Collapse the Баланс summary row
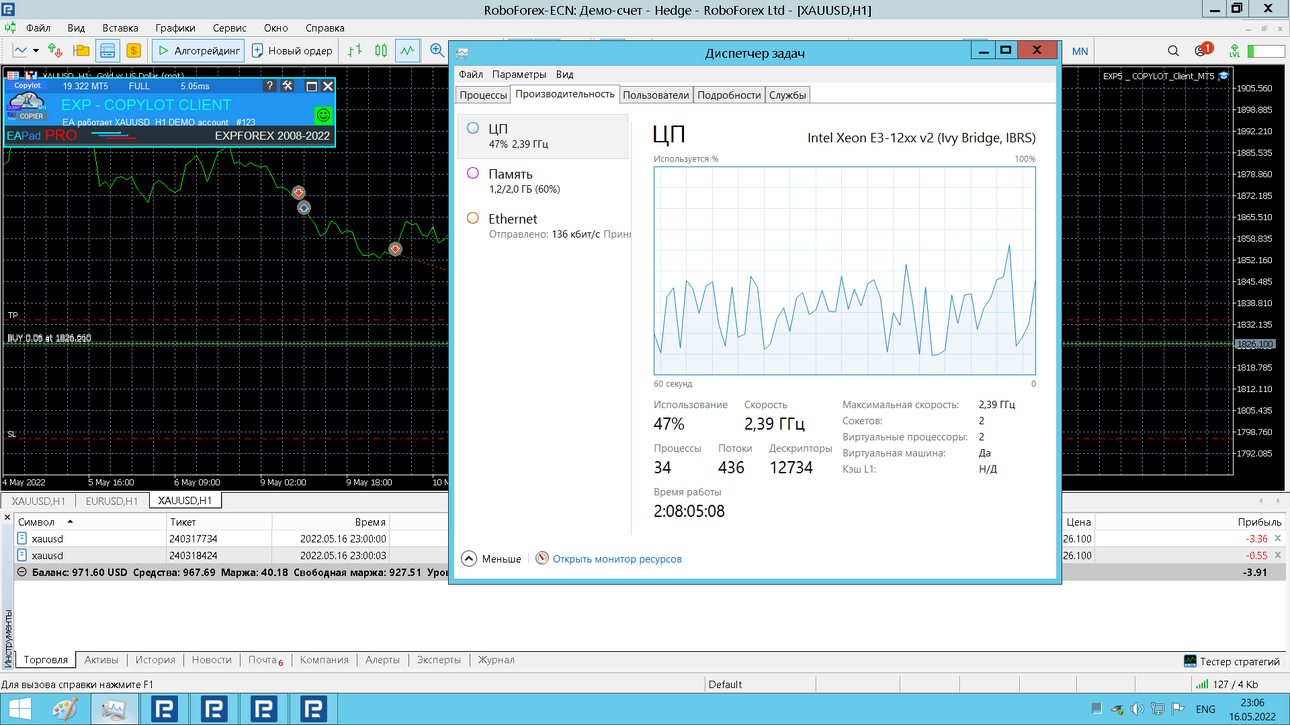1290x725 pixels. point(23,572)
